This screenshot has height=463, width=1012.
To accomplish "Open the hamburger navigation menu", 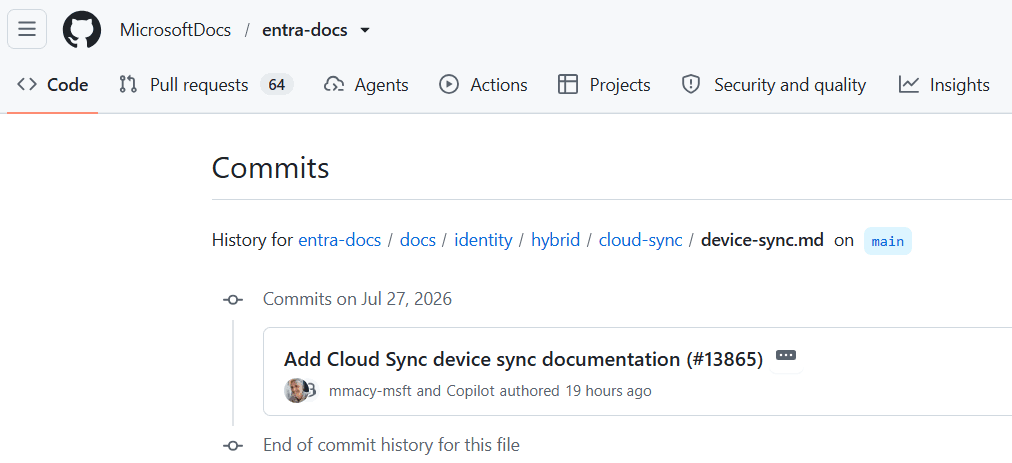I will pos(27,29).
